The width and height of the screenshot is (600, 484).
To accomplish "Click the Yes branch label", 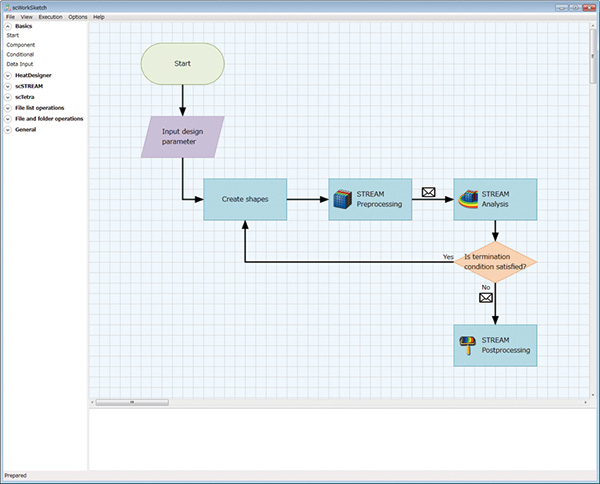I will 448,257.
